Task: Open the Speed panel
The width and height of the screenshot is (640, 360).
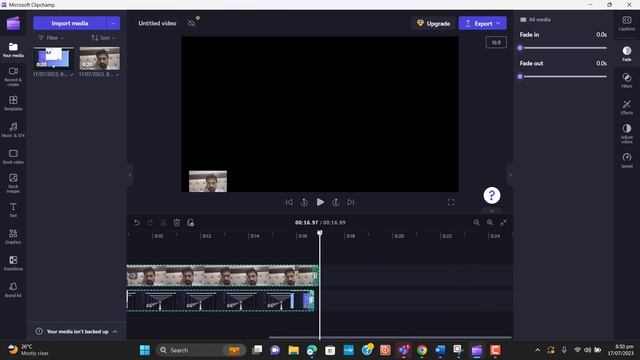Action: (x=627, y=160)
